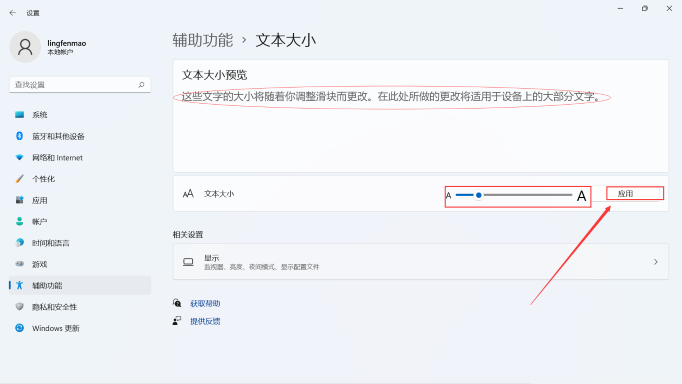Screen dimensions: 682x384
Task: Select the 游戏 controller icon
Action: point(20,264)
